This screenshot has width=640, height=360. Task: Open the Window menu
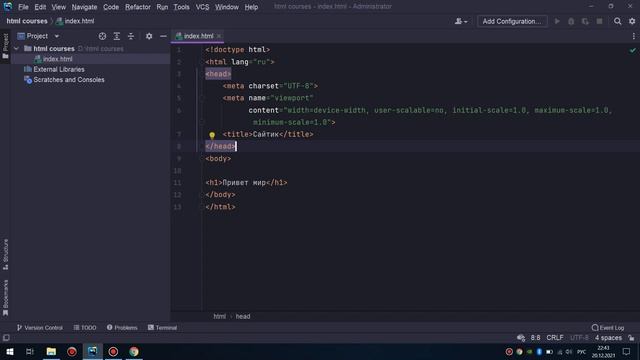point(227,7)
